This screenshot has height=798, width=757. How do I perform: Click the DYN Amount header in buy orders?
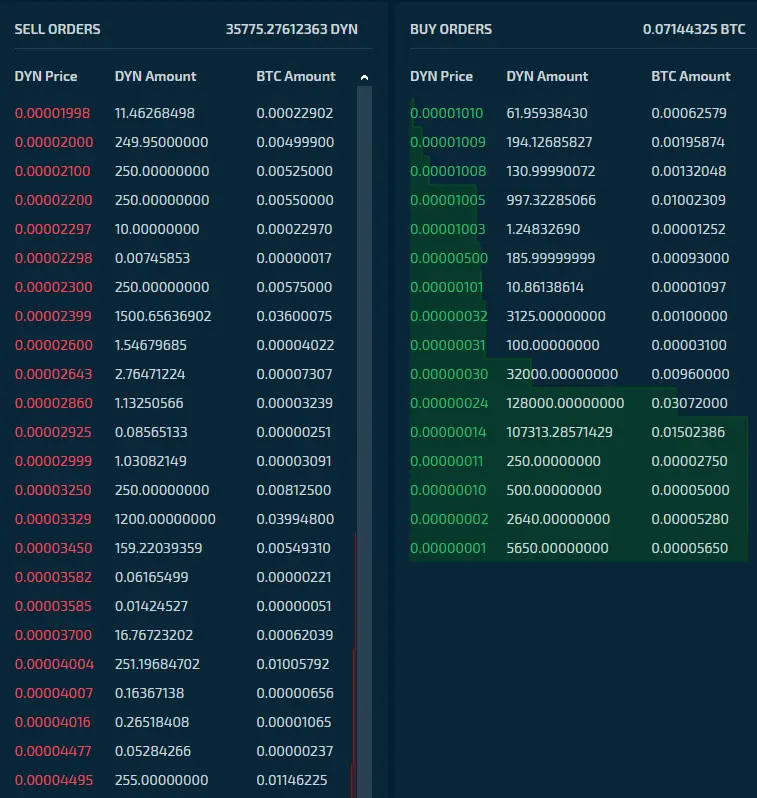[547, 76]
